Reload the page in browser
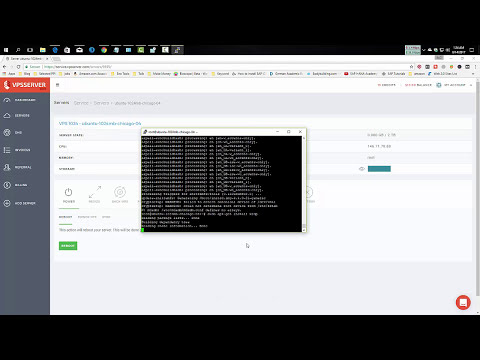This screenshot has width=480, height=360. tap(18, 67)
